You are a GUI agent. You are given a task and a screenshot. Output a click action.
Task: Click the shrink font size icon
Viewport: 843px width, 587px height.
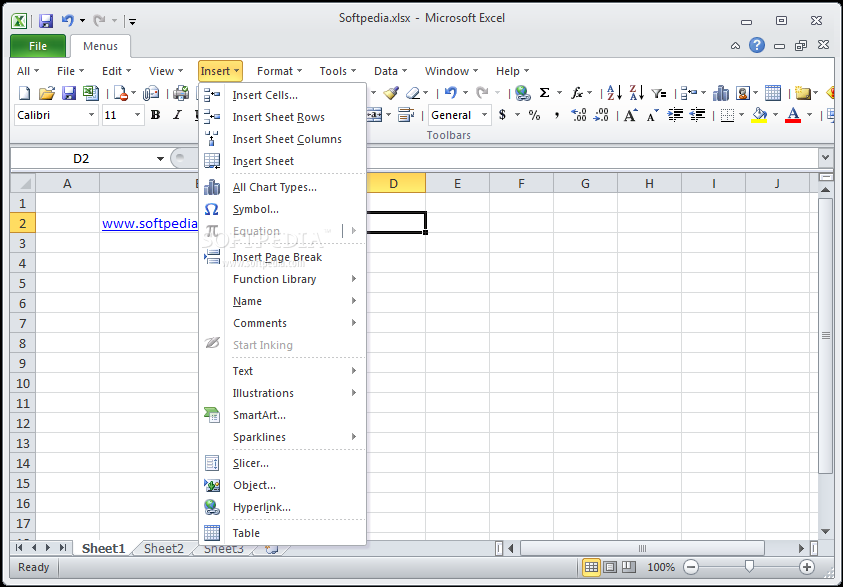652,115
